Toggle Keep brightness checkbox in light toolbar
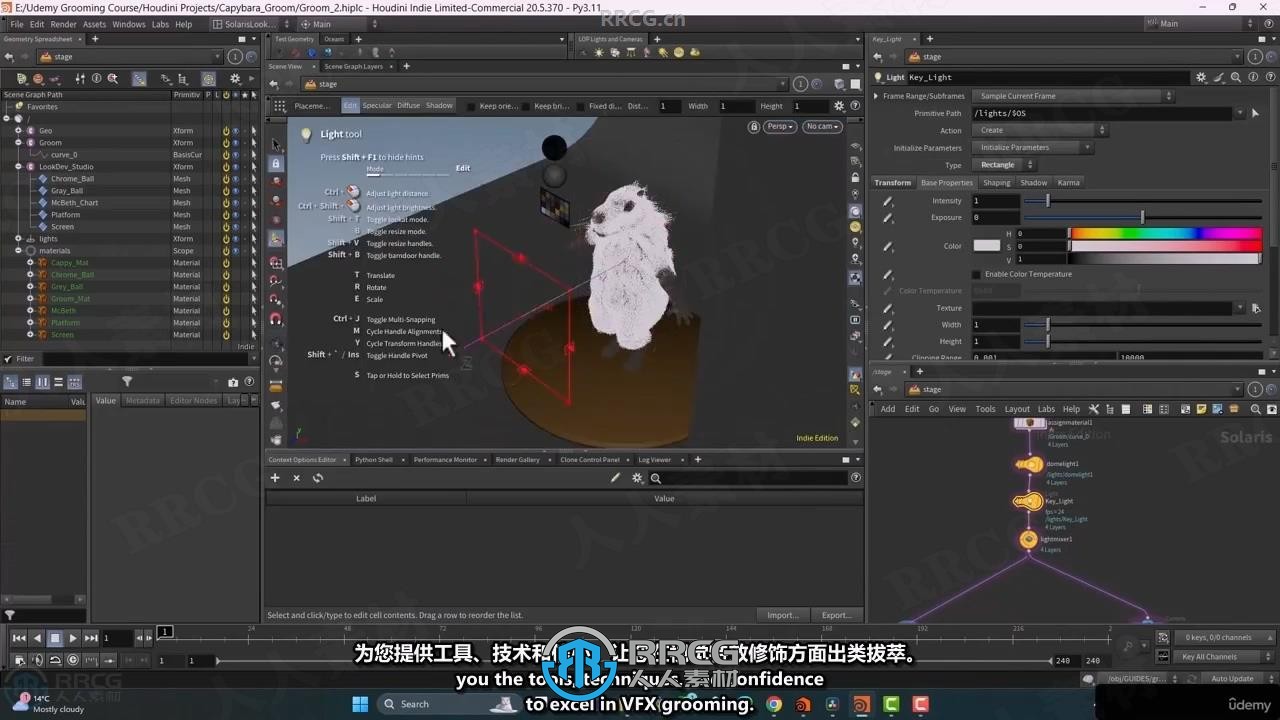1280x720 pixels. click(x=526, y=106)
